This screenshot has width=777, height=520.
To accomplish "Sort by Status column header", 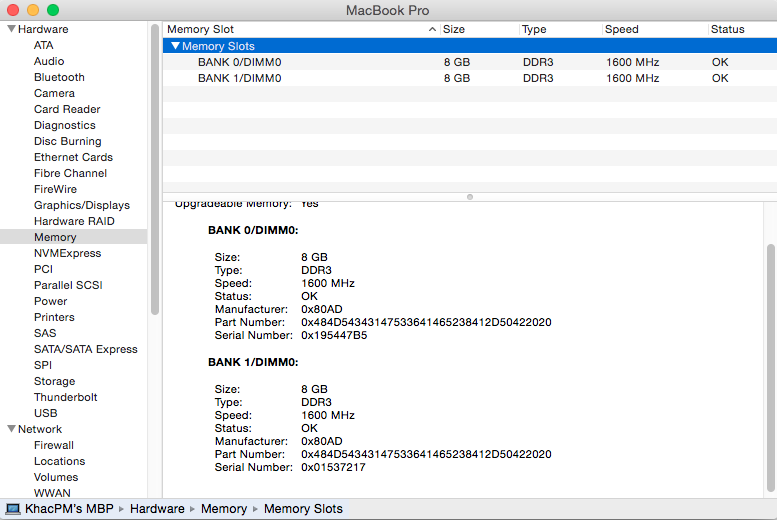I will click(742, 29).
